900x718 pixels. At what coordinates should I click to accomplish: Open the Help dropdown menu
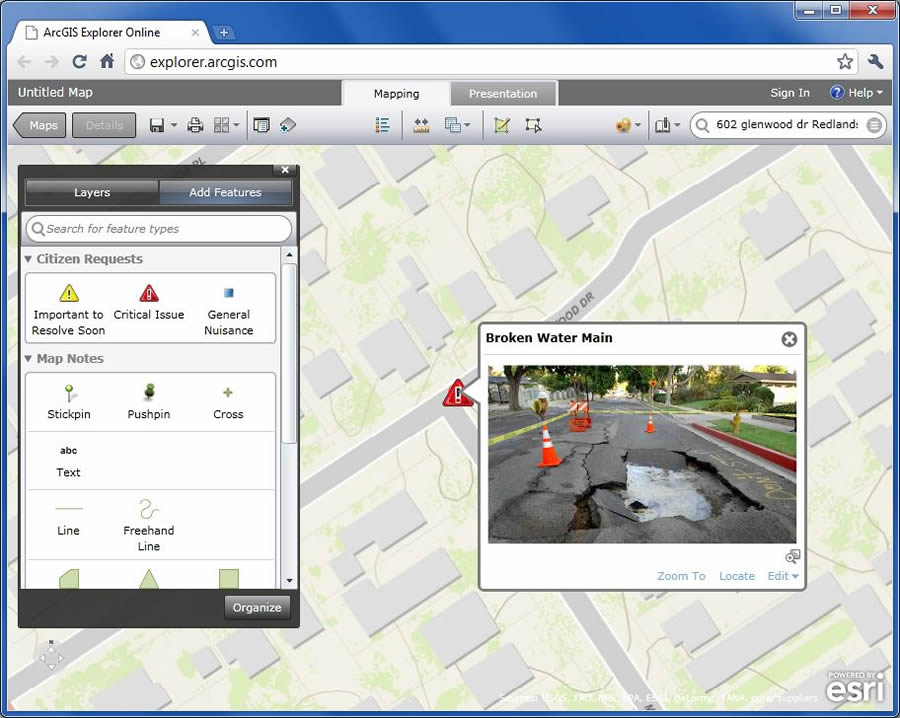point(856,92)
